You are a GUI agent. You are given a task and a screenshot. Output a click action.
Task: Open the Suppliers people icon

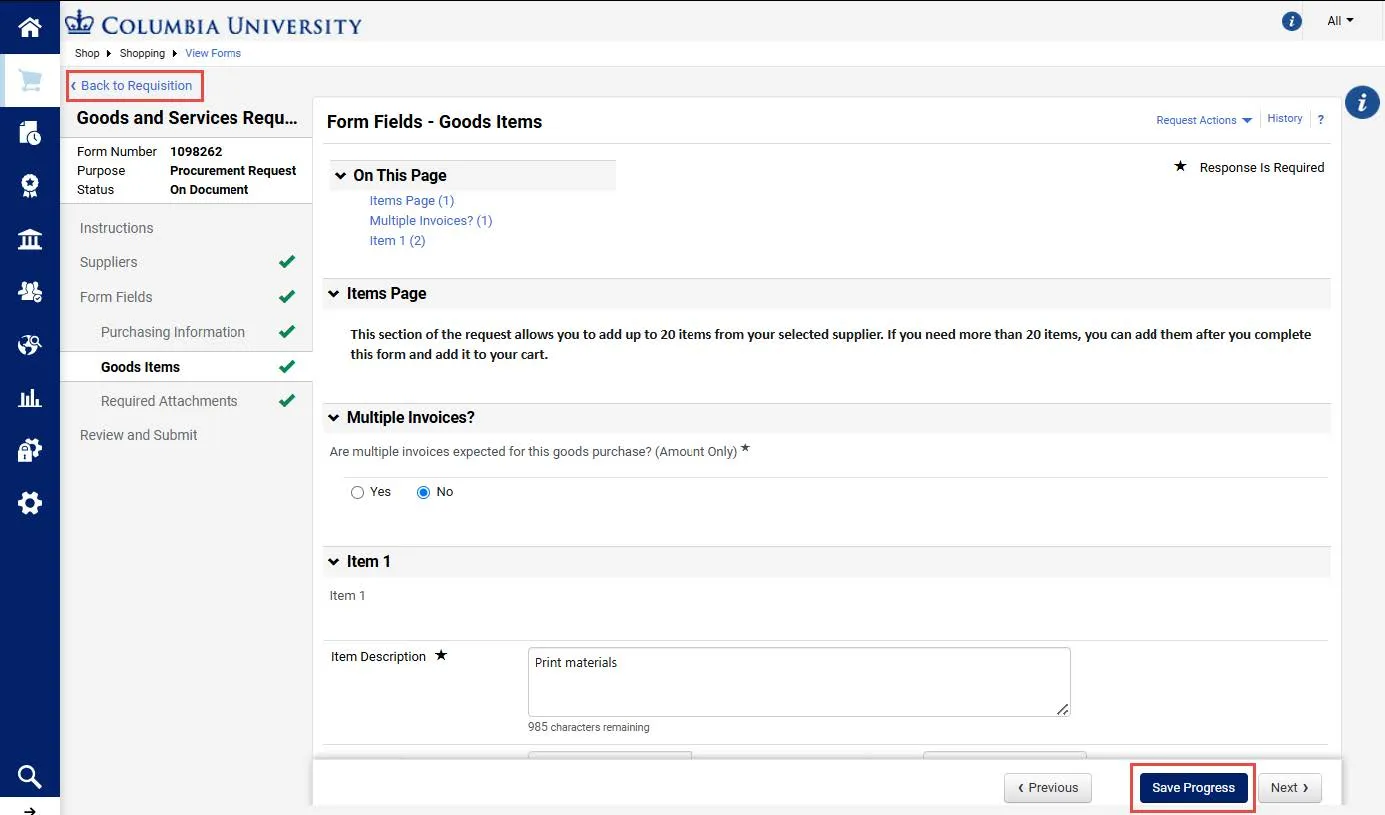point(29,292)
